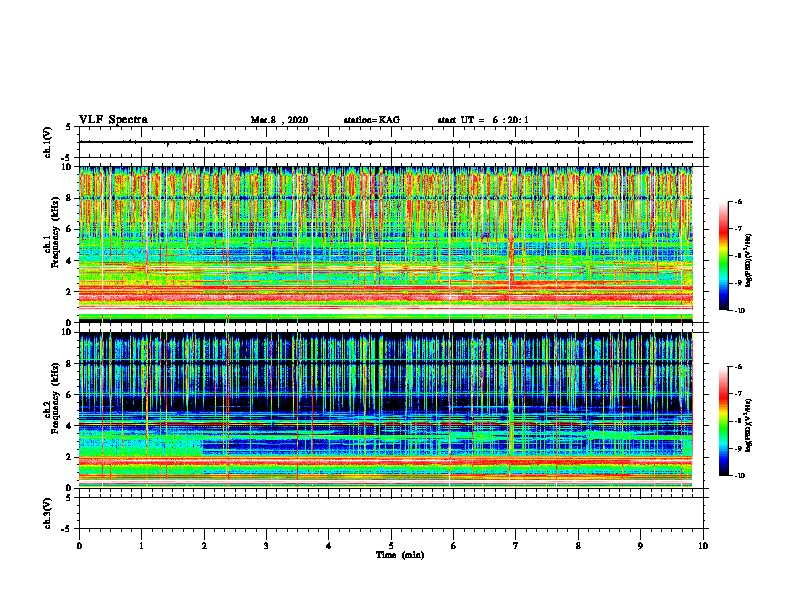This screenshot has height=612, width=792.
Task: Click the "ch.1(V)" axis label
Action: pos(48,142)
